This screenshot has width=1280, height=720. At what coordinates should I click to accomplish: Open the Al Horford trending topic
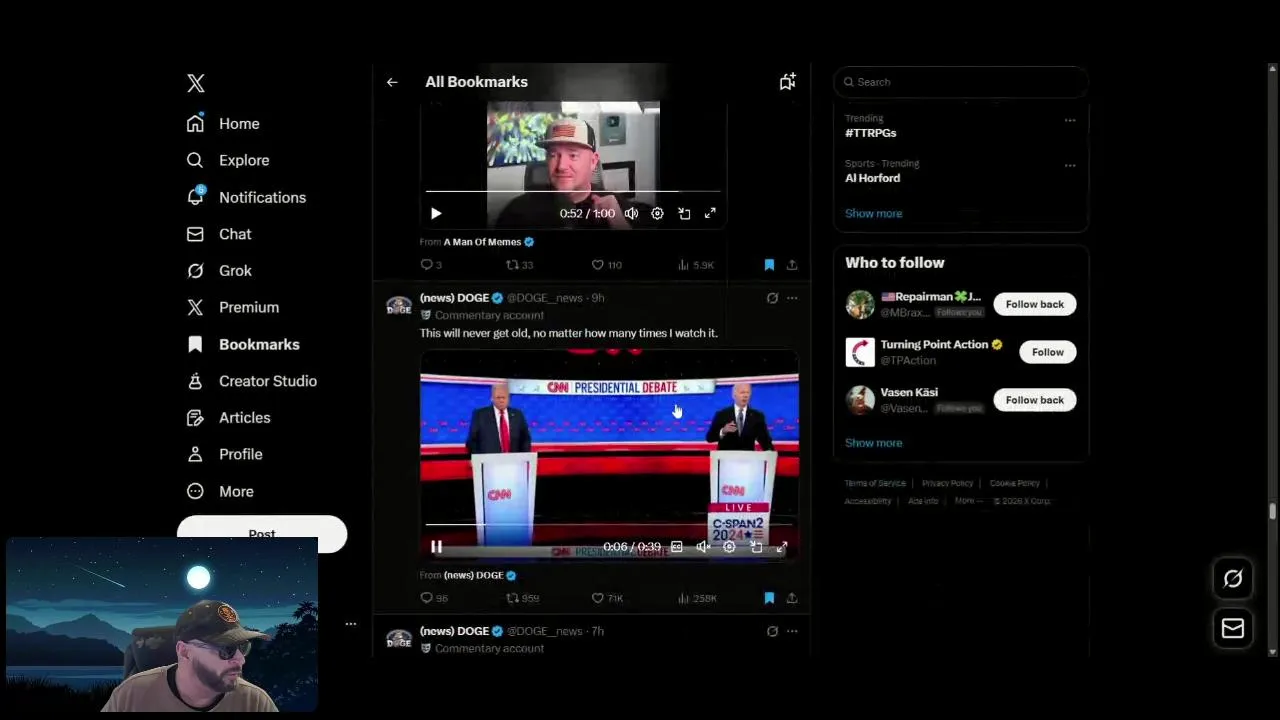click(873, 178)
